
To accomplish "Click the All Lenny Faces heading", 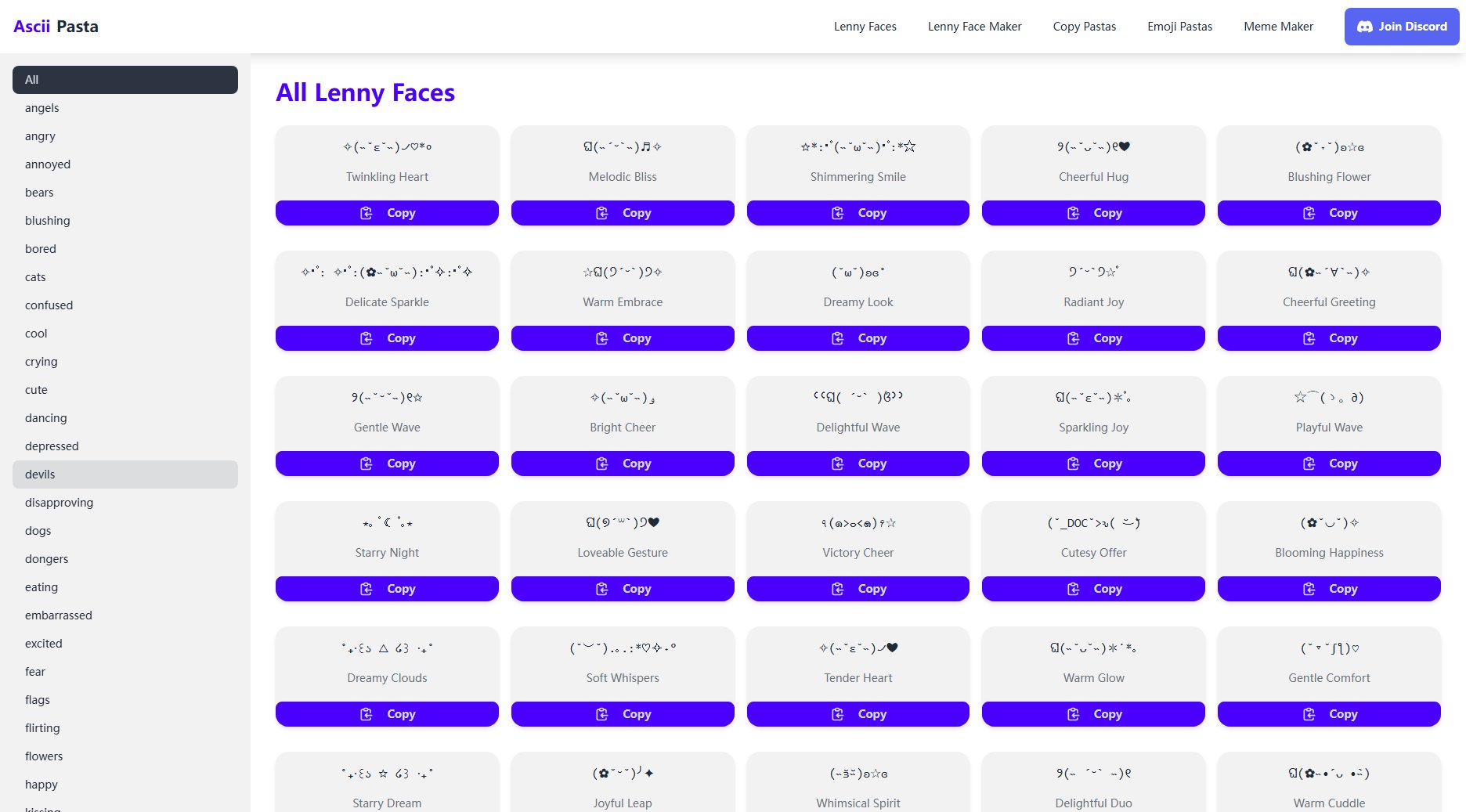I will tap(365, 92).
